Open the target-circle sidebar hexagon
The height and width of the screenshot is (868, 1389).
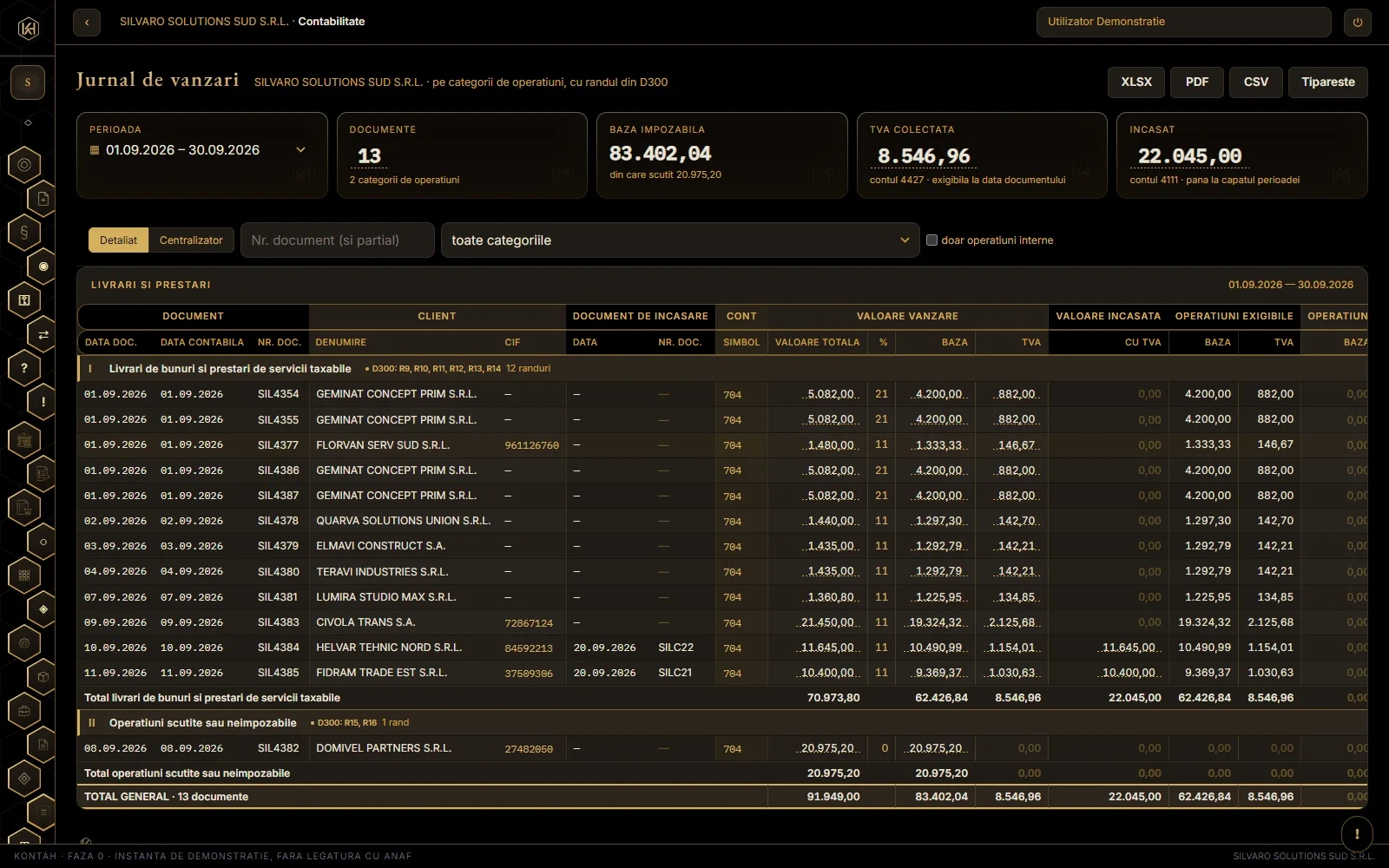pyautogui.click(x=24, y=164)
